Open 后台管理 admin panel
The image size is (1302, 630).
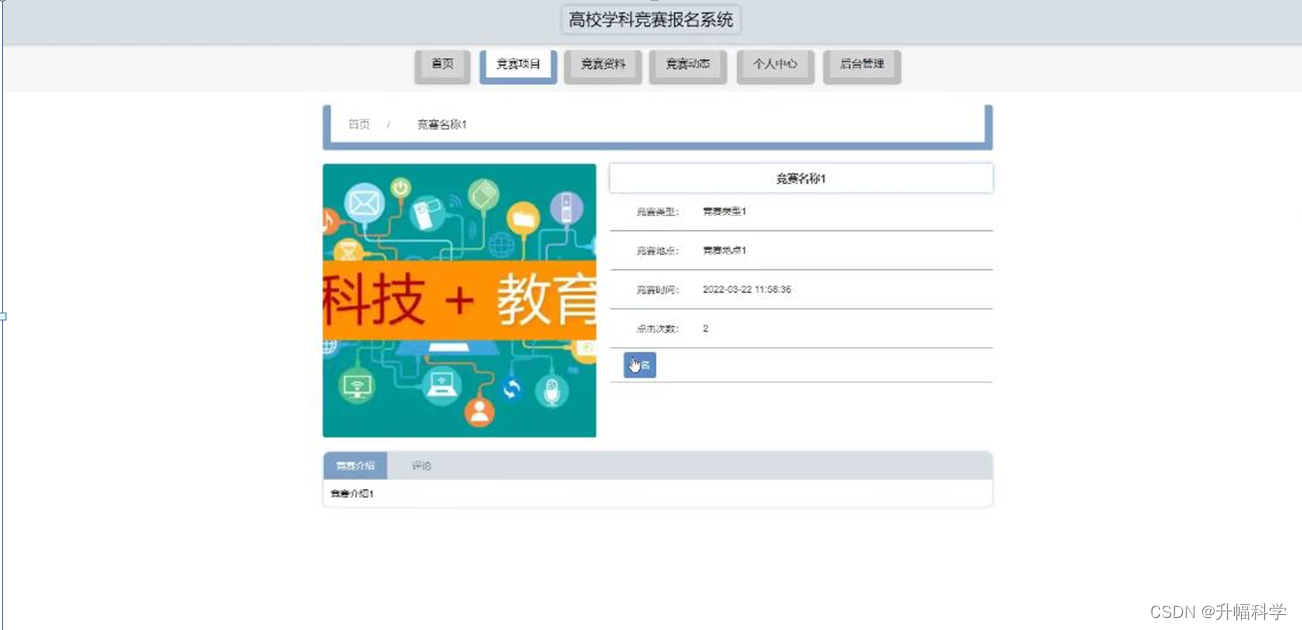coord(861,65)
